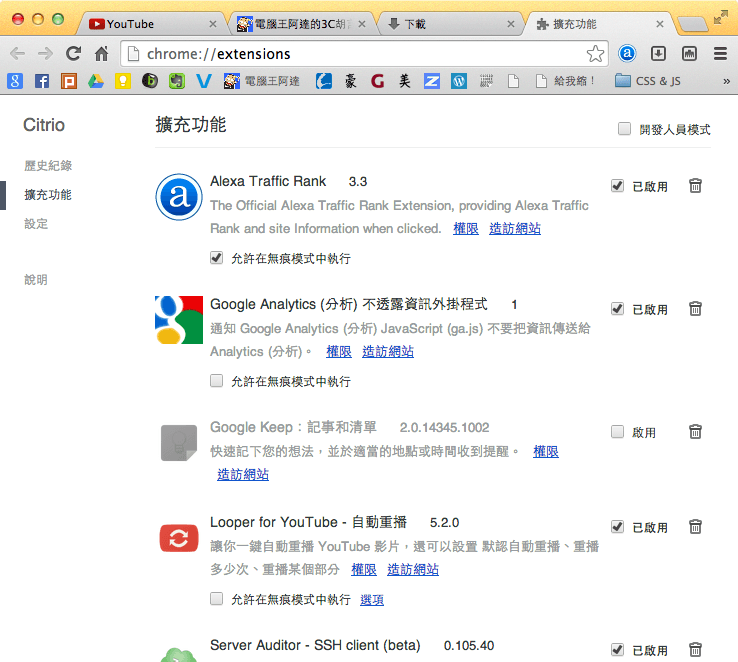Screen dimensions: 738x662
Task: Reload the current page
Action: click(73, 54)
